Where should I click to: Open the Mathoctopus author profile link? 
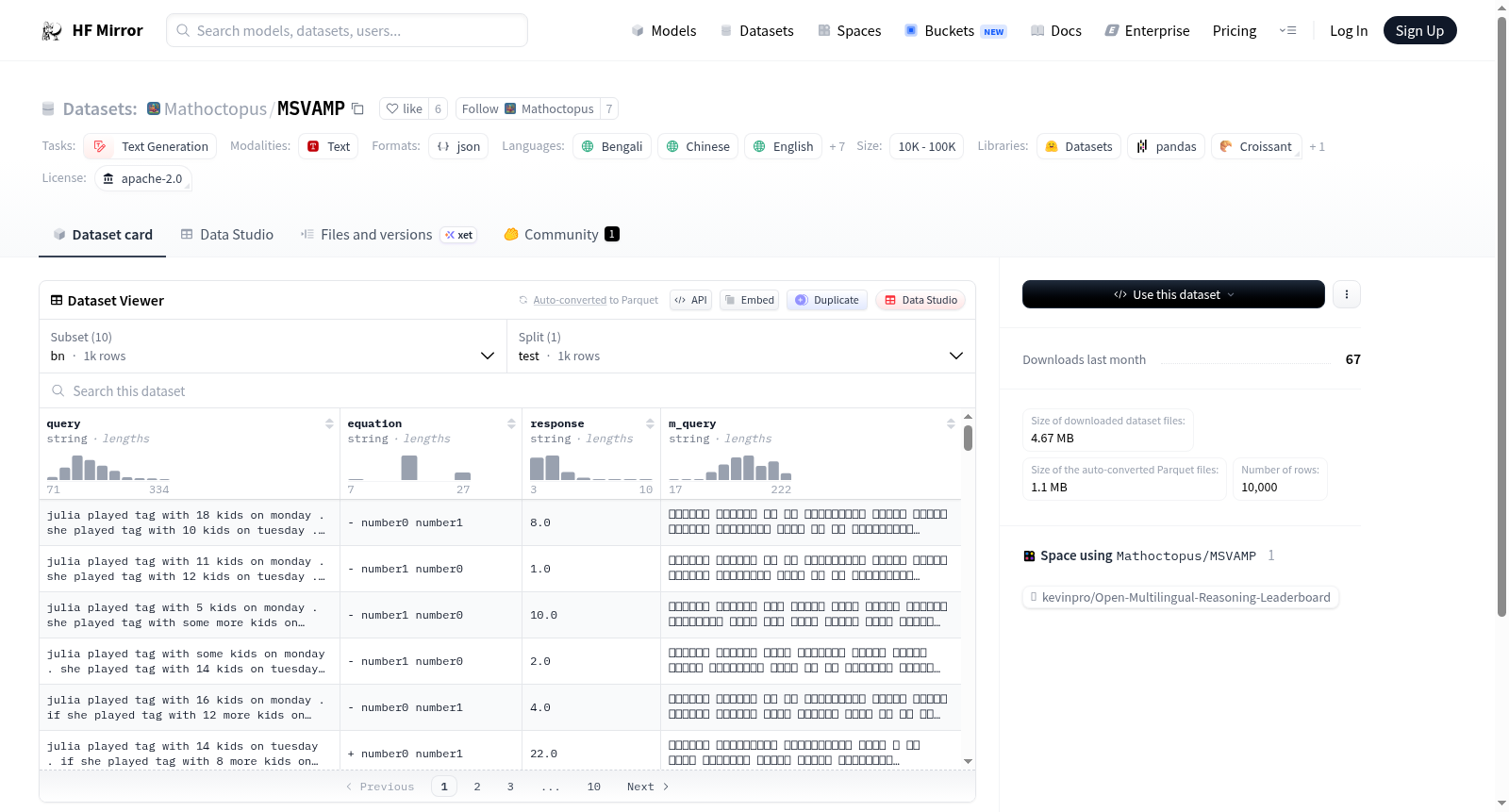coord(215,108)
